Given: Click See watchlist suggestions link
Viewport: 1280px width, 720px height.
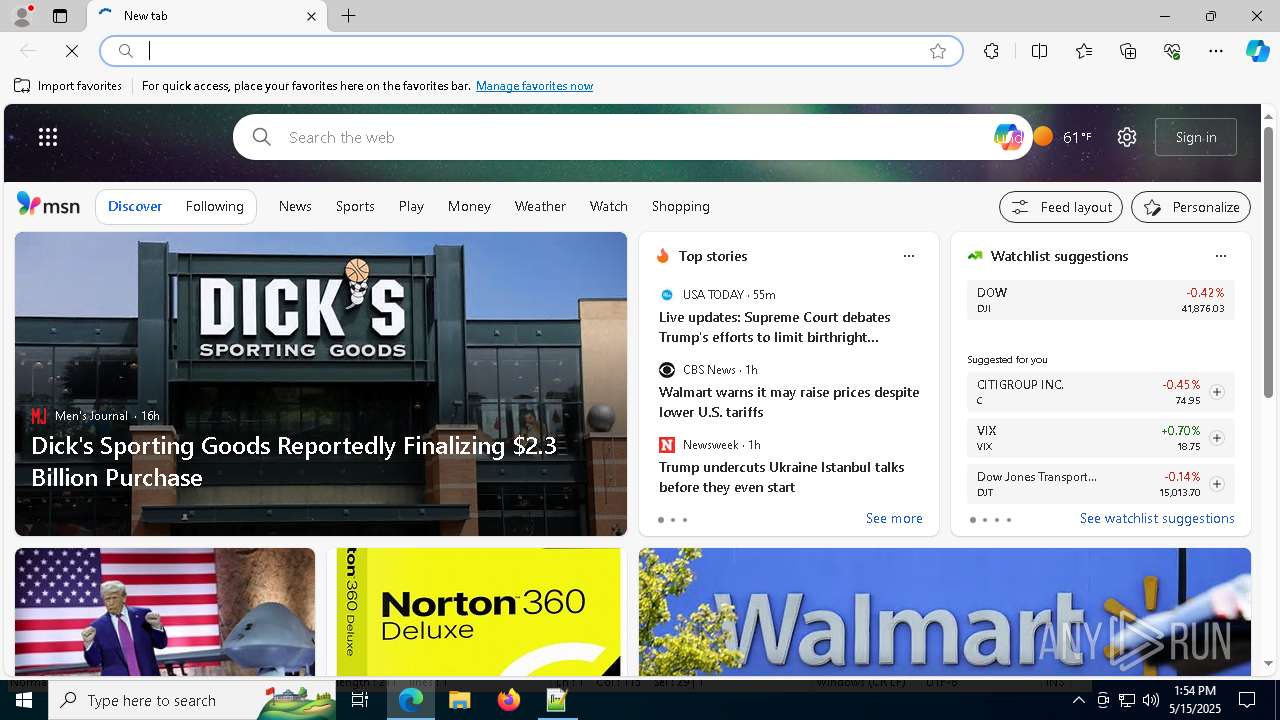Looking at the screenshot, I should [x=1157, y=518].
